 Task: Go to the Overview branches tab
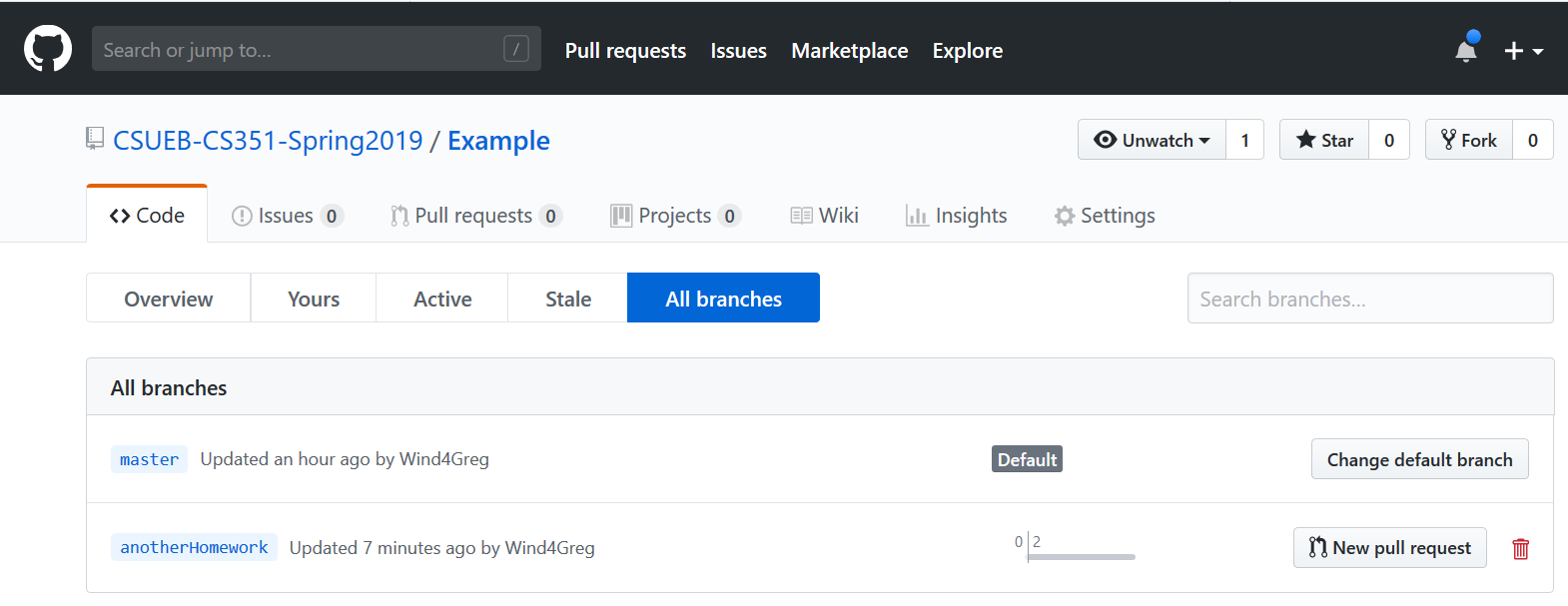168,299
